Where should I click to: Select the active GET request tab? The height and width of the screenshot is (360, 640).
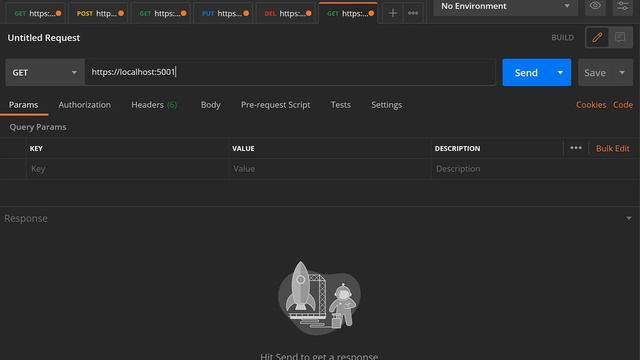349,13
